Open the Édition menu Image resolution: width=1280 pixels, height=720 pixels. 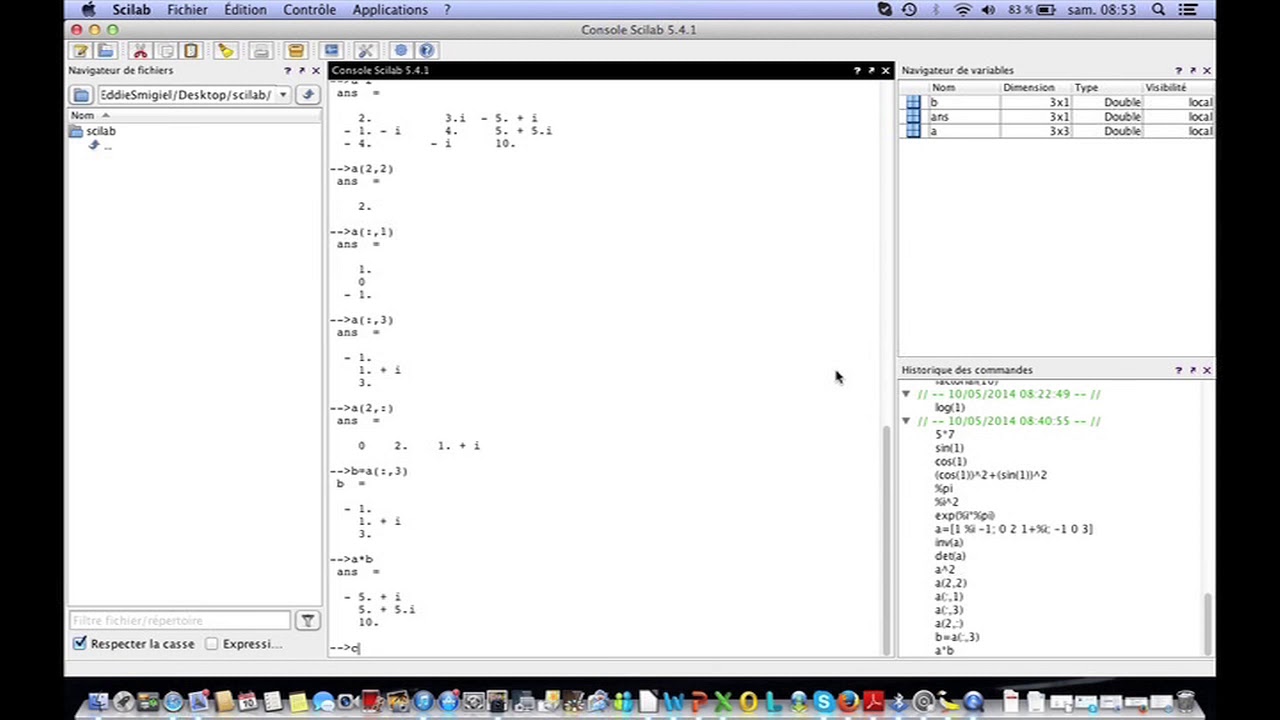click(245, 9)
